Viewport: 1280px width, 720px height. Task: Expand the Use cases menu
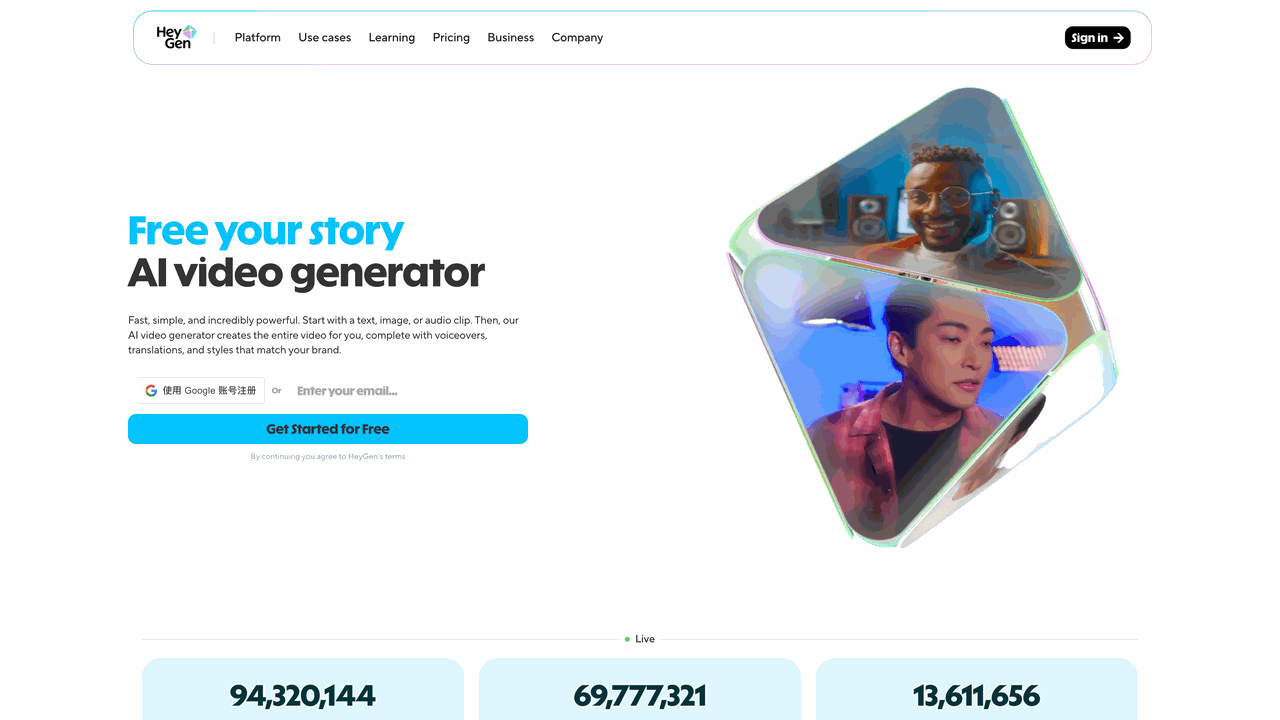[324, 38]
